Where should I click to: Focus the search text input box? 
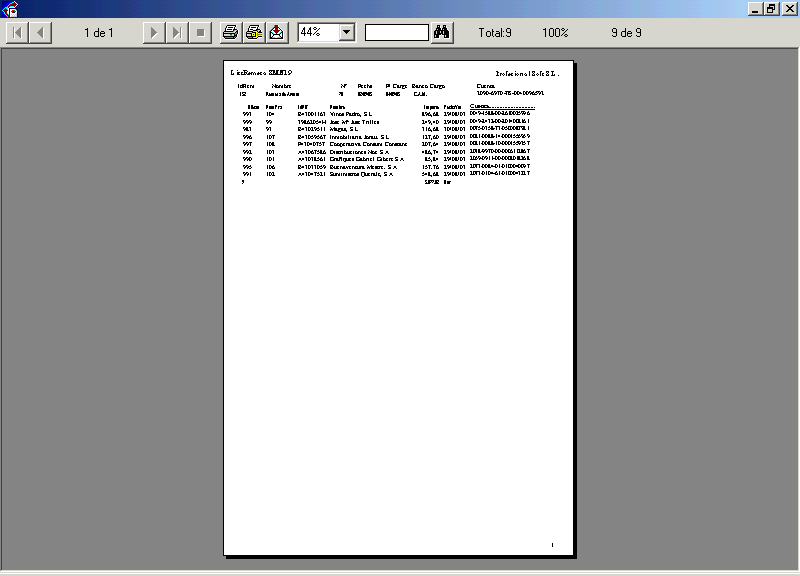(x=397, y=33)
